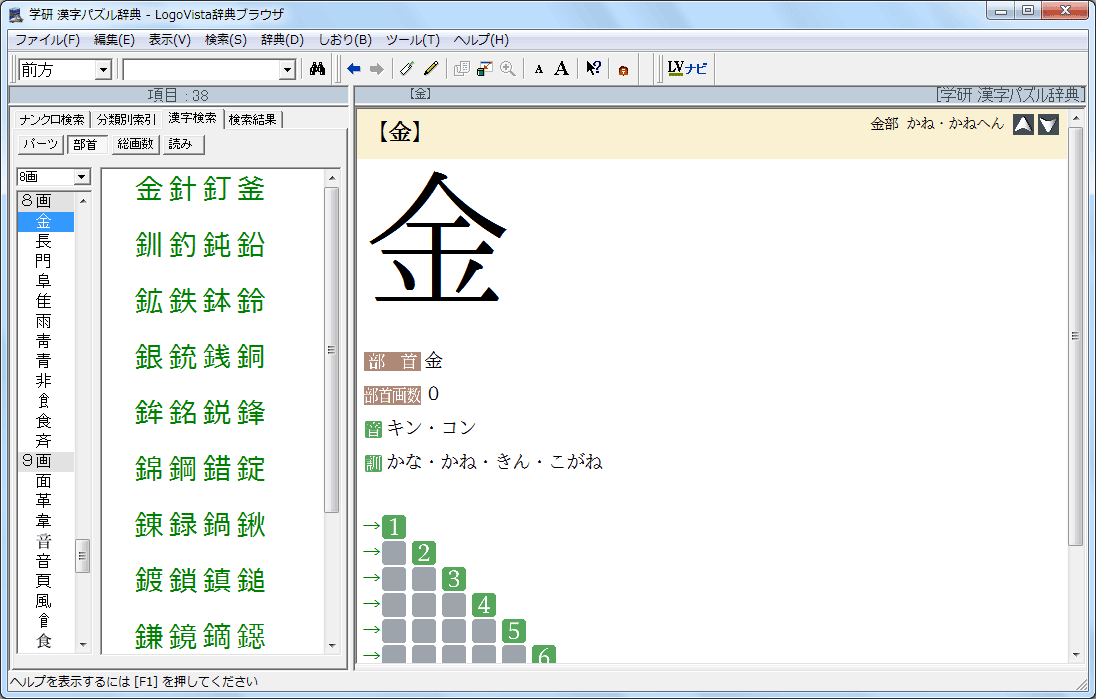Click the entry pane vertical scrollbar thumb
Screen dimensions: 1096x699
(x=1075, y=336)
